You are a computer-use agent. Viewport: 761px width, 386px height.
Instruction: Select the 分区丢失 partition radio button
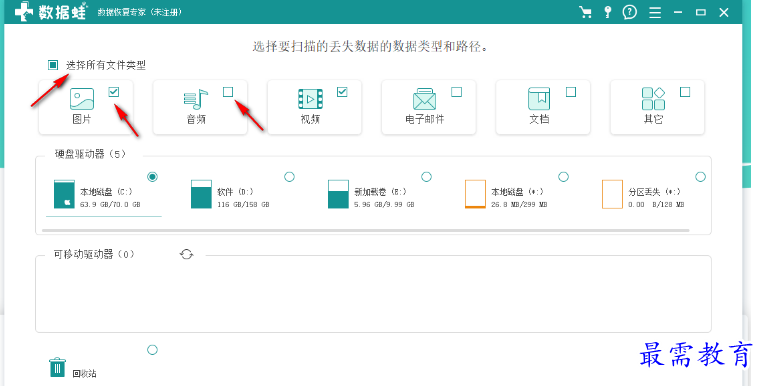pyautogui.click(x=700, y=177)
